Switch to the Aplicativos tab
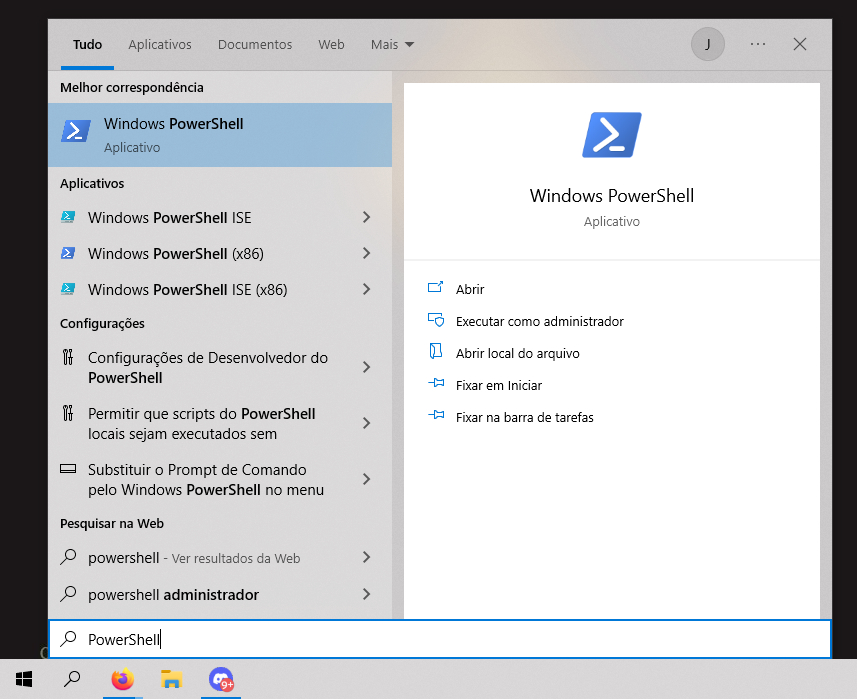Image resolution: width=857 pixels, height=699 pixels. 160,44
